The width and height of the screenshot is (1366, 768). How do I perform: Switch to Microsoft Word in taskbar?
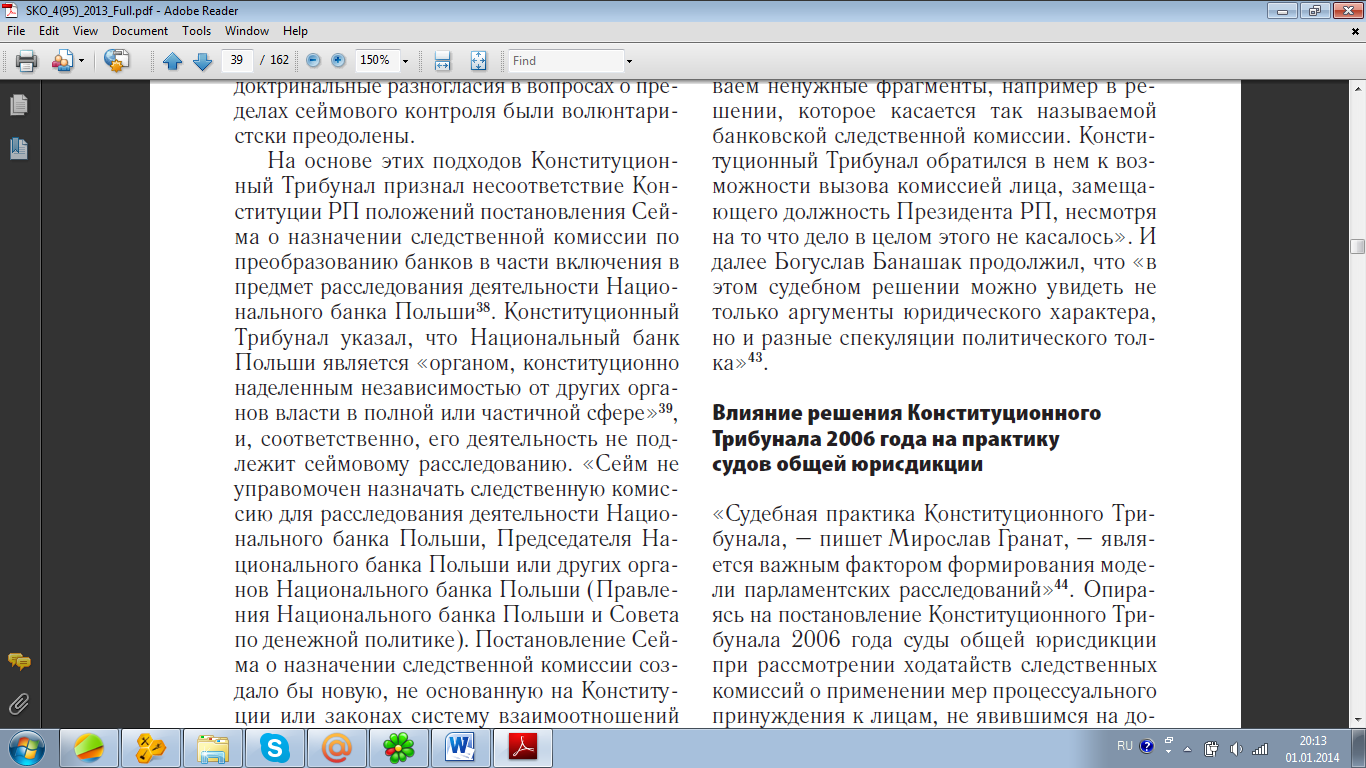(461, 748)
